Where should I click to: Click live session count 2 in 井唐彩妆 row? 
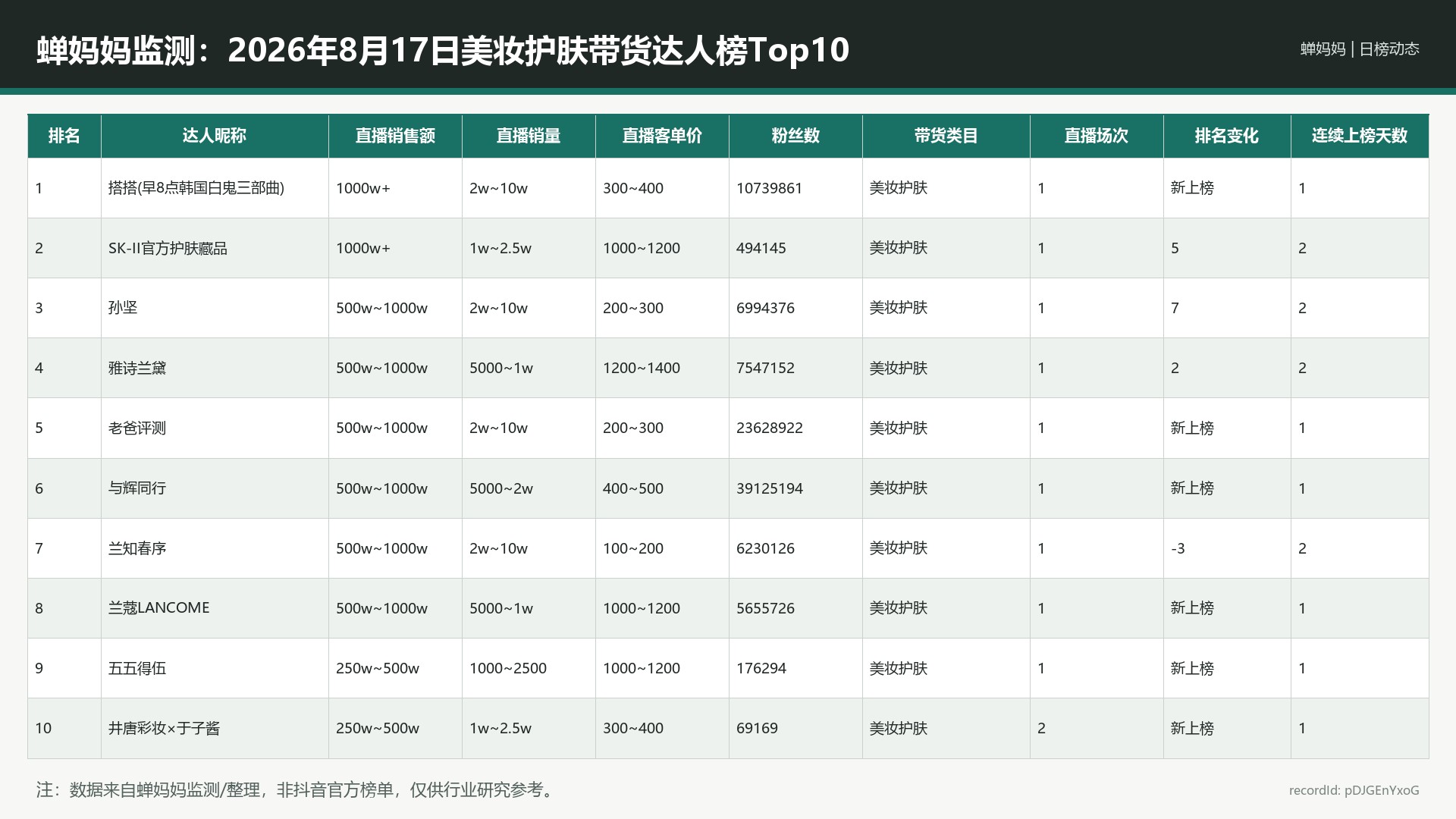1041,728
